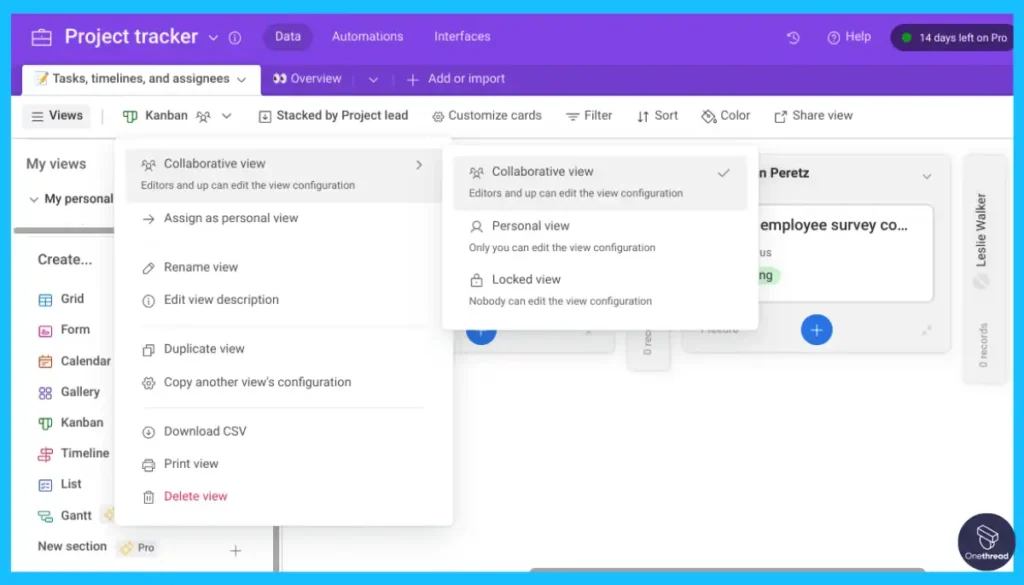The width and height of the screenshot is (1024, 585).
Task: Open the base history clock icon
Action: [x=793, y=38]
